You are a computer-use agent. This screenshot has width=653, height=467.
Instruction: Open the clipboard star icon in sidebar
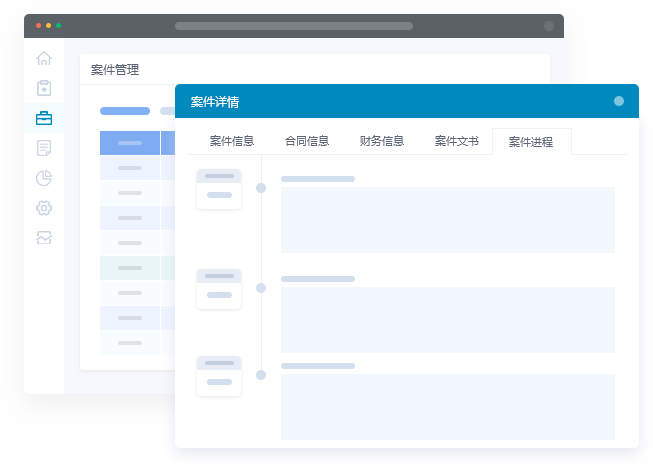click(x=44, y=88)
